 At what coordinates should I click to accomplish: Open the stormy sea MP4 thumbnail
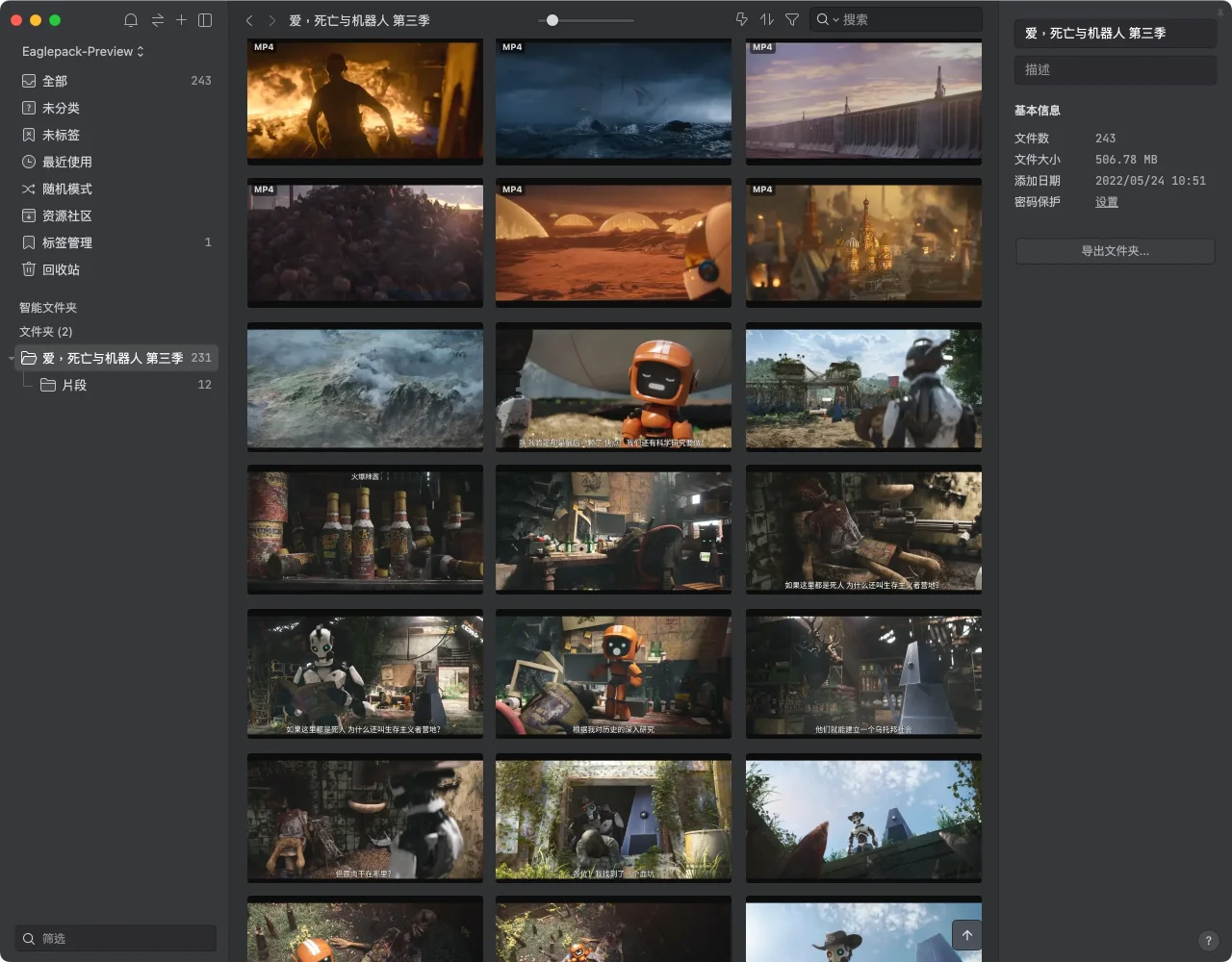point(613,101)
